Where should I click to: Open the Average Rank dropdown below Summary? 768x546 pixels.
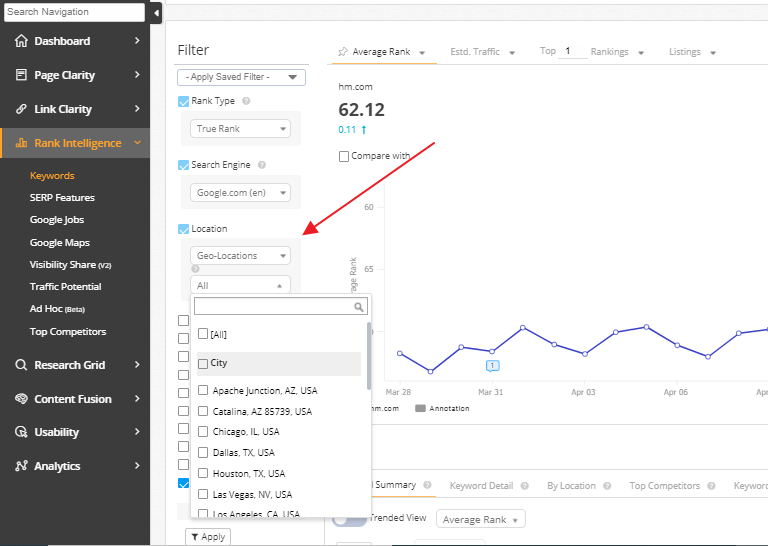(x=480, y=519)
